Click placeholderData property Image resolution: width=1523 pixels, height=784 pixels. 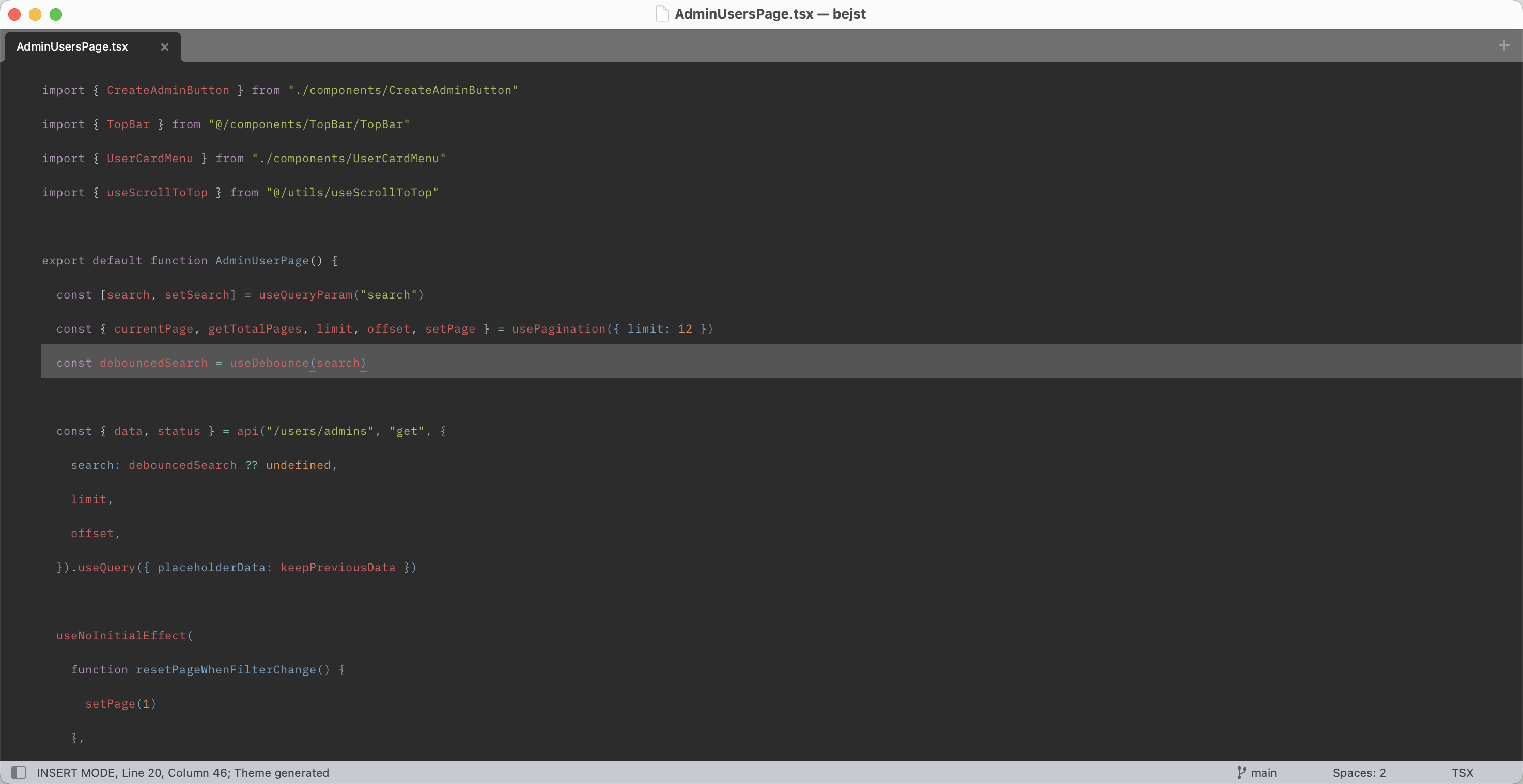tap(211, 568)
